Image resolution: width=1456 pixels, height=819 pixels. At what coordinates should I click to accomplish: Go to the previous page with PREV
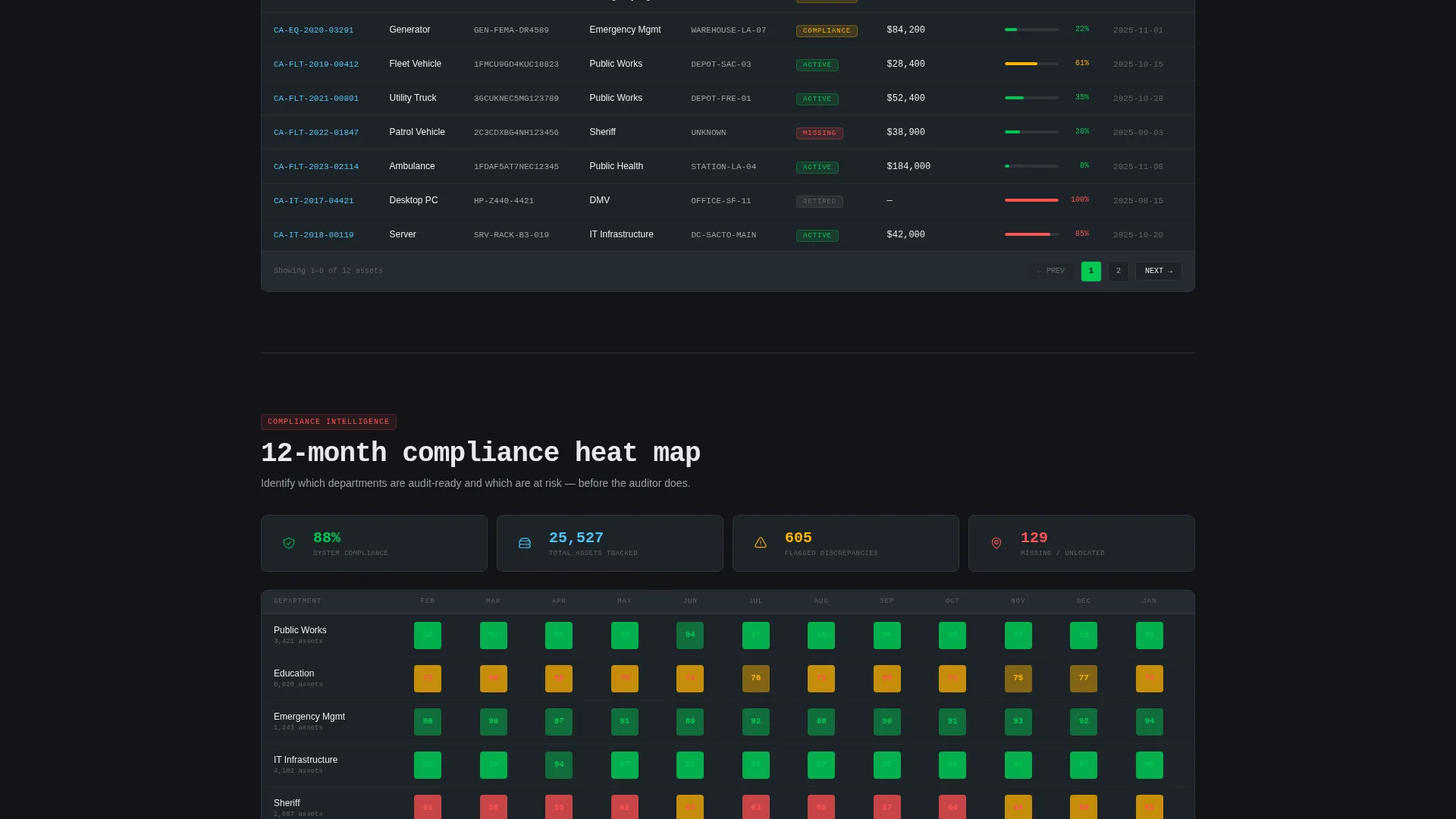coord(1050,271)
